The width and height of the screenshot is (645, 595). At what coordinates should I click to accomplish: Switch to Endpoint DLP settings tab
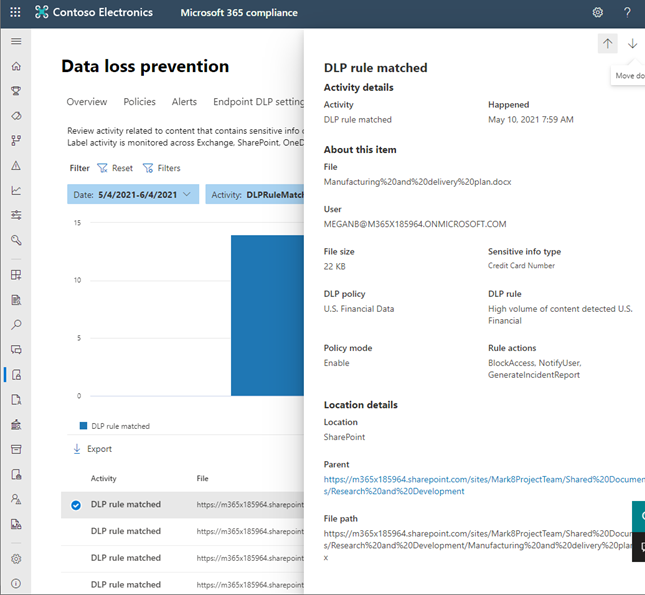tap(258, 102)
